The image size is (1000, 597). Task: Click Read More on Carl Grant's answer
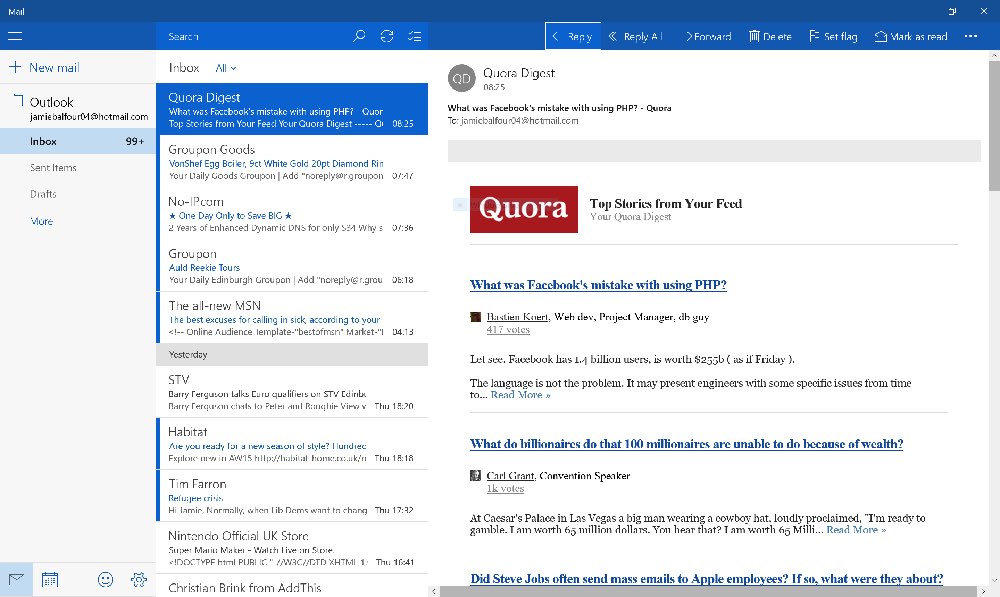coord(855,530)
